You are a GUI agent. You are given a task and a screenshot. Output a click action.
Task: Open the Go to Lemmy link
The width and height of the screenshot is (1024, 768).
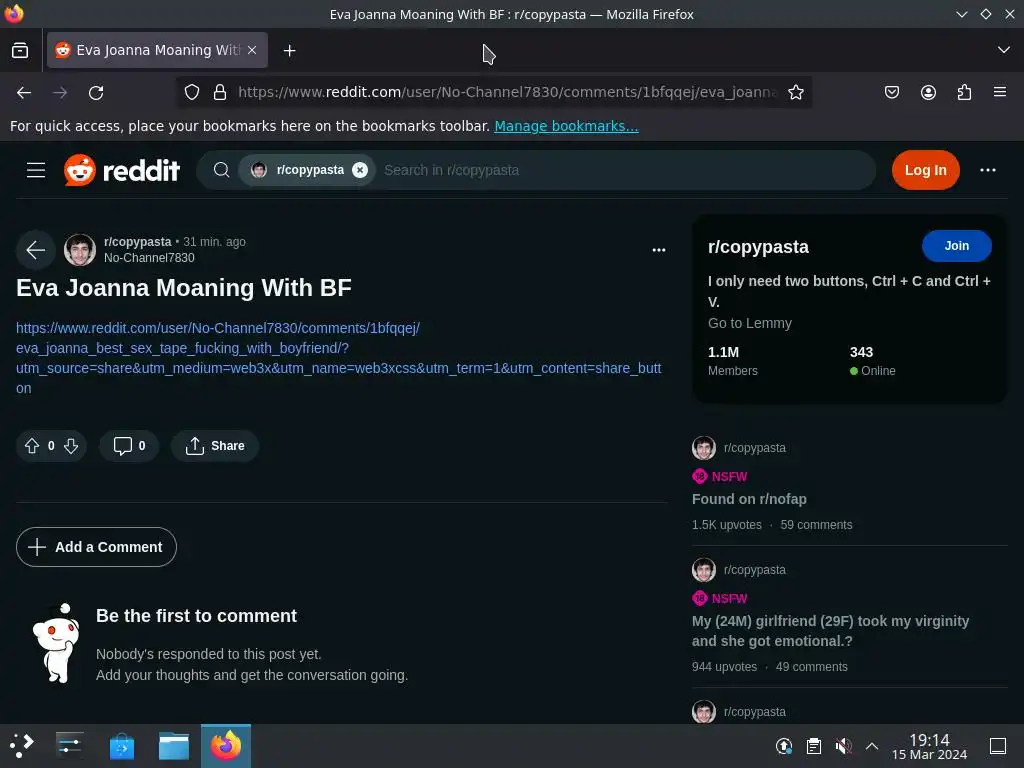tap(750, 323)
